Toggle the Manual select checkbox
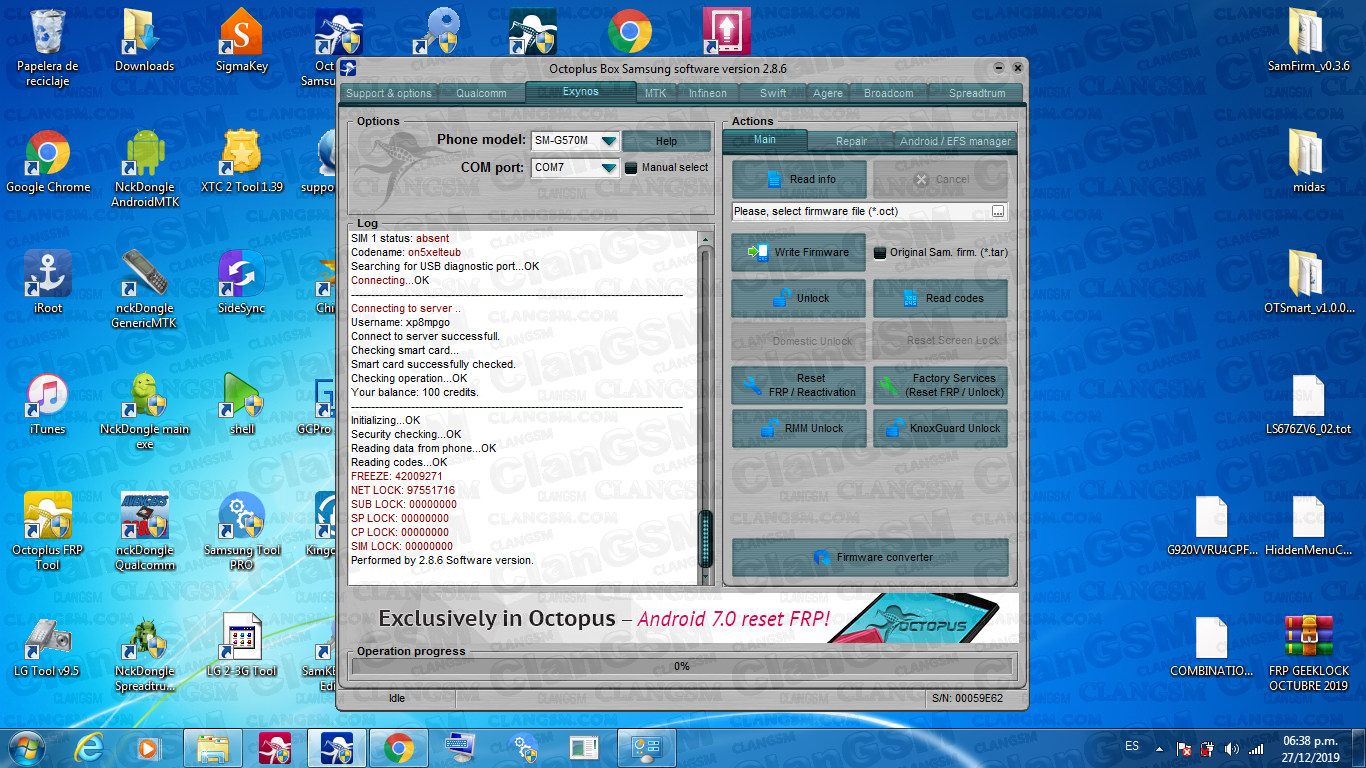This screenshot has height=768, width=1366. pos(631,168)
